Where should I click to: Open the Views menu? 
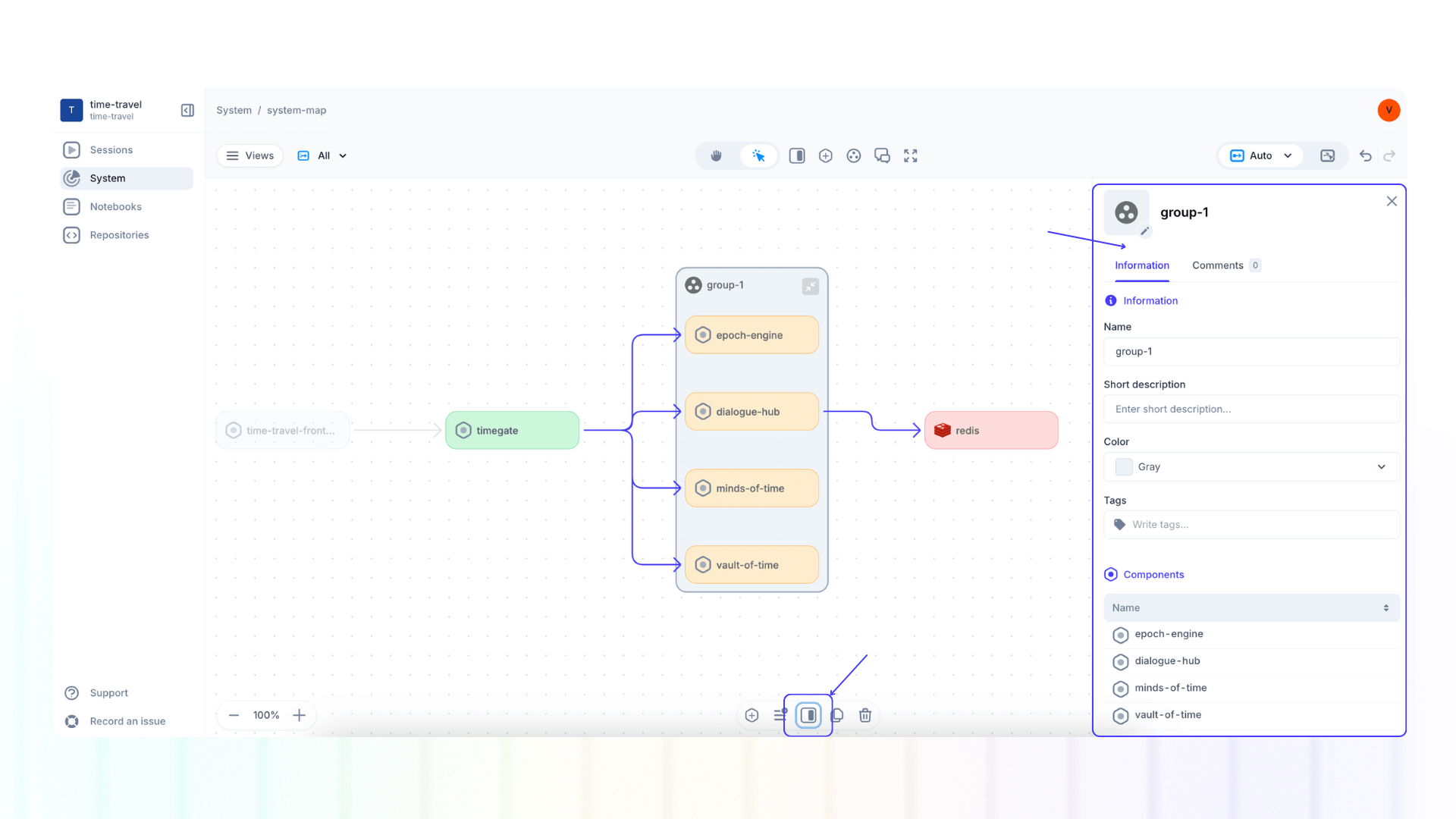249,155
